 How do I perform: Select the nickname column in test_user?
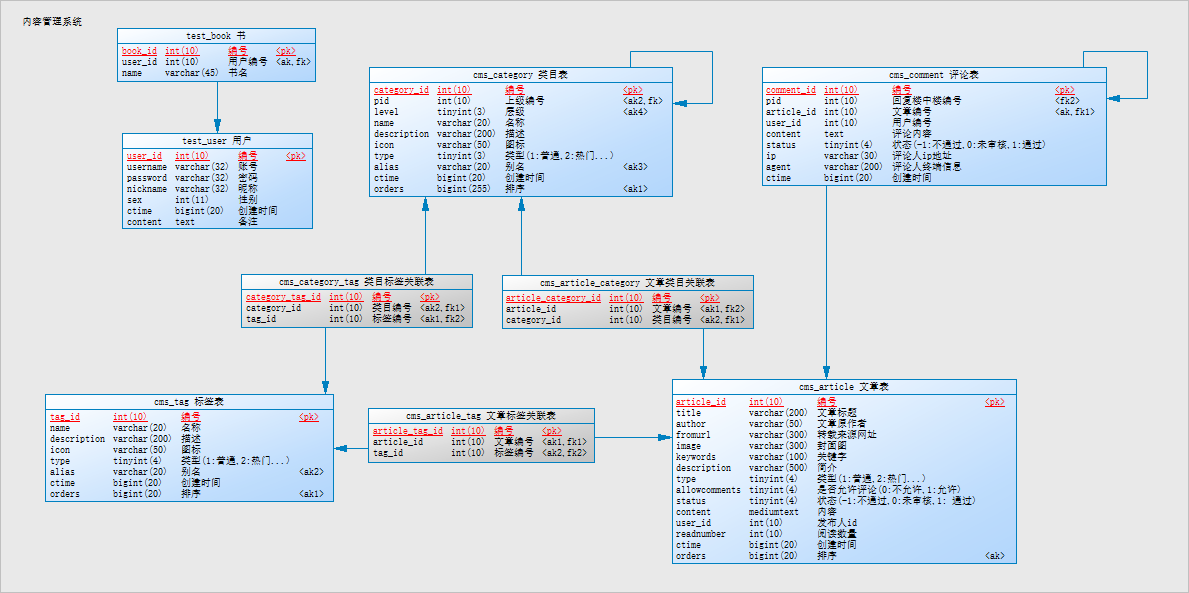coord(217,189)
